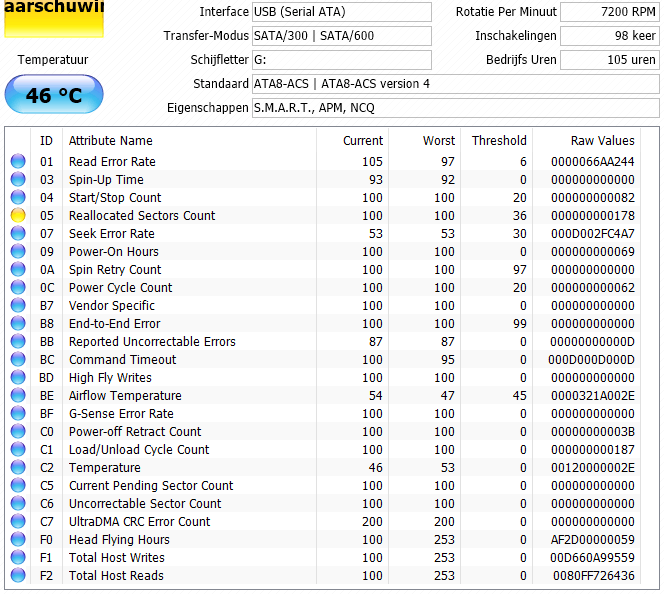Select the Seek Error Rate attribute name

[x=112, y=233]
